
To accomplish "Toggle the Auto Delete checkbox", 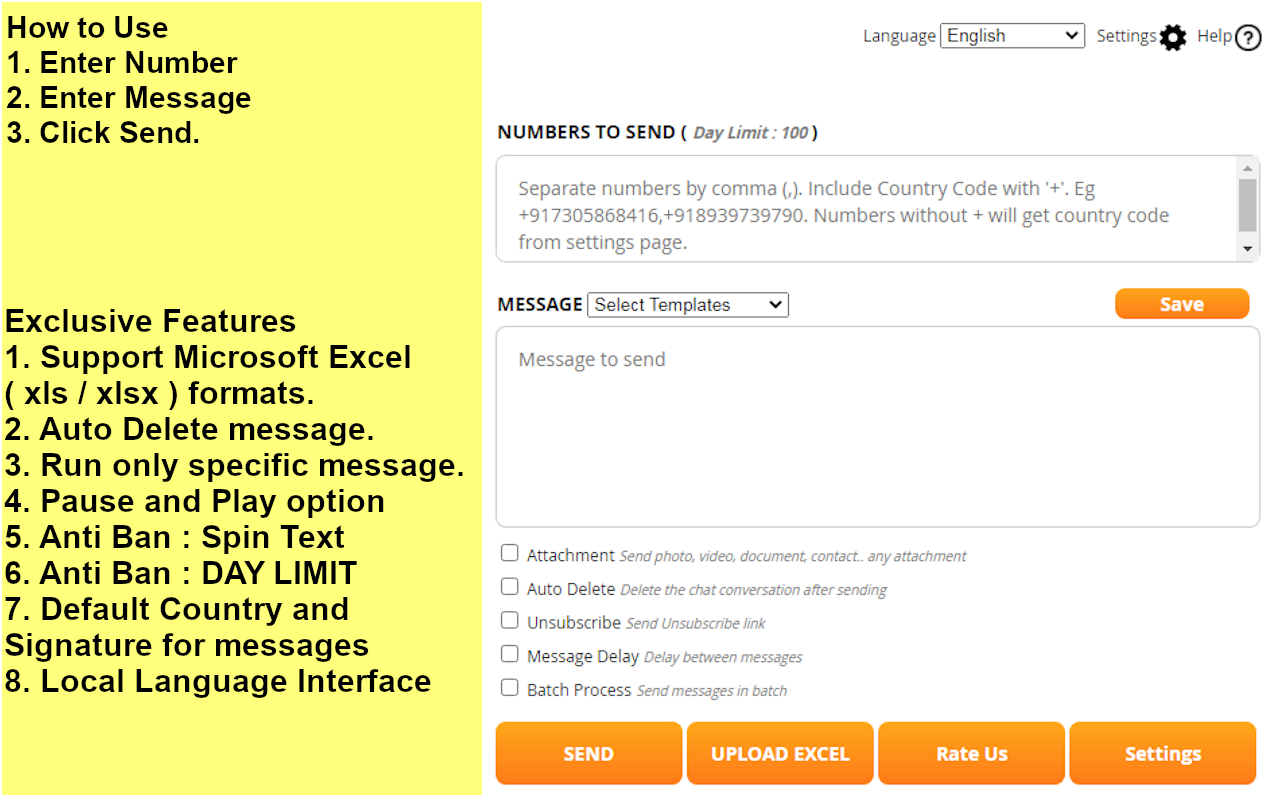I will (x=510, y=587).
